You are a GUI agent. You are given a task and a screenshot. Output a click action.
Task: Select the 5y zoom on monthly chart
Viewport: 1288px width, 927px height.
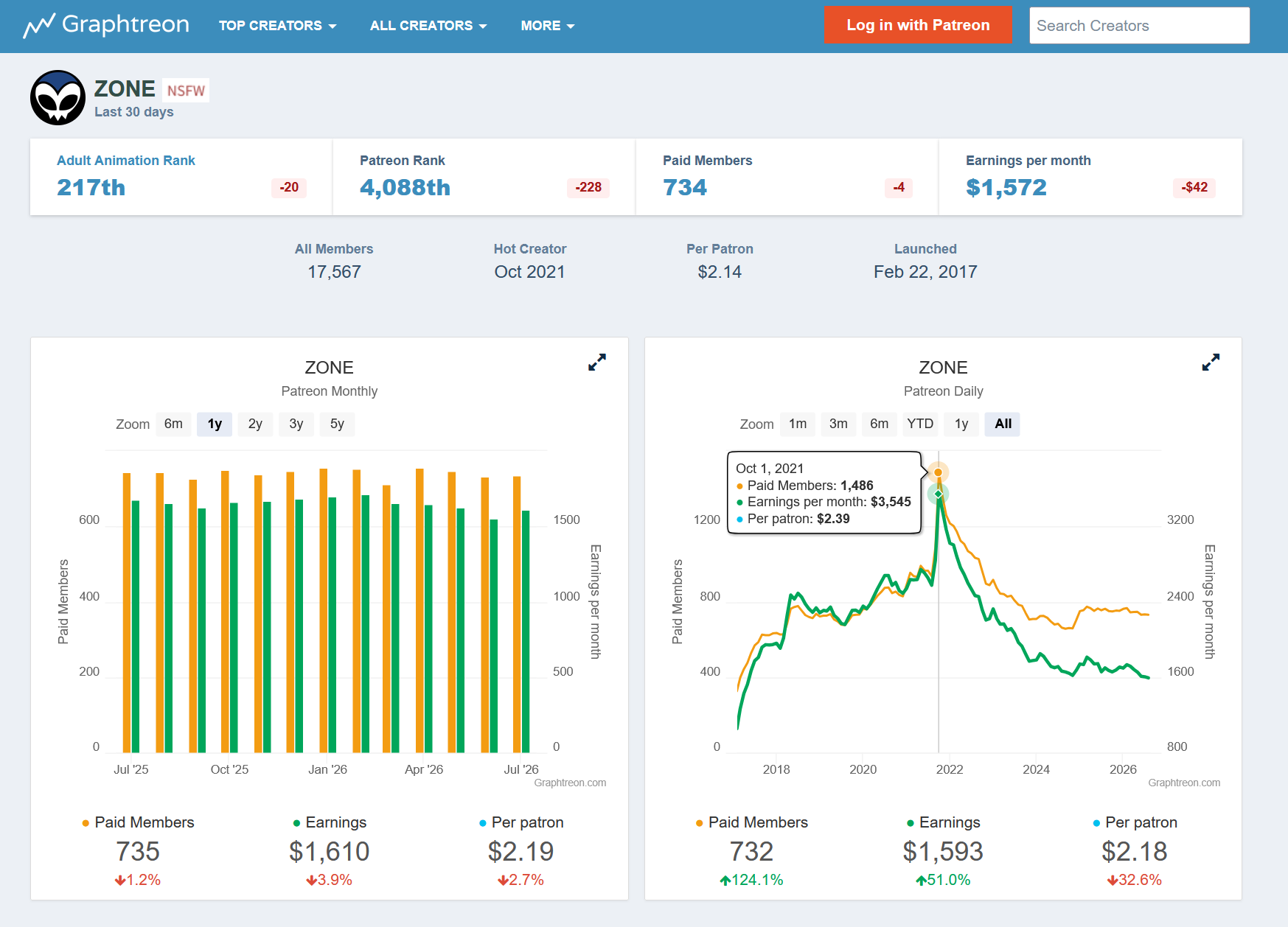click(337, 424)
